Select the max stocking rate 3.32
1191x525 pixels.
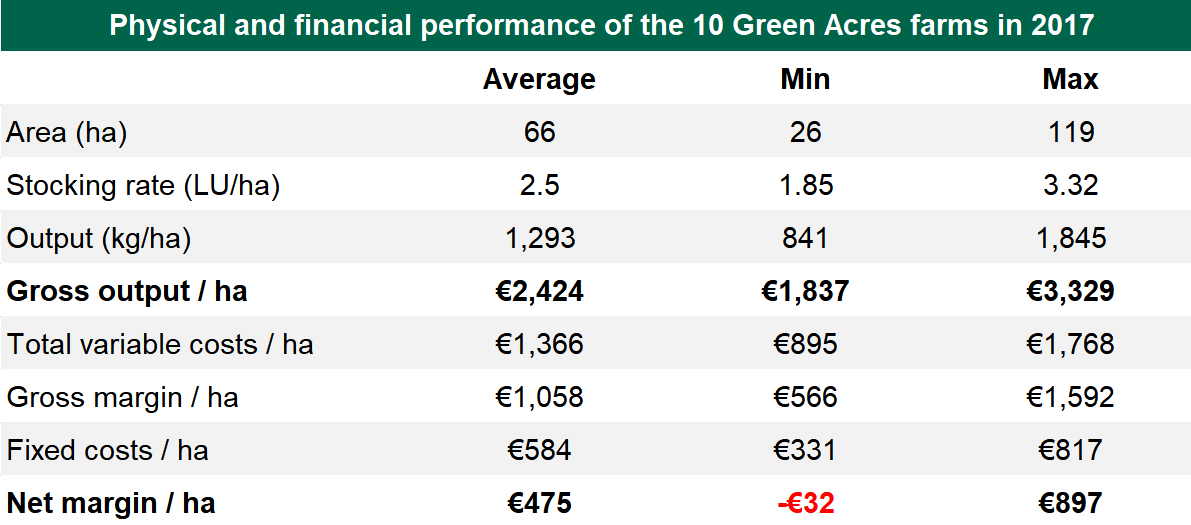click(1070, 186)
